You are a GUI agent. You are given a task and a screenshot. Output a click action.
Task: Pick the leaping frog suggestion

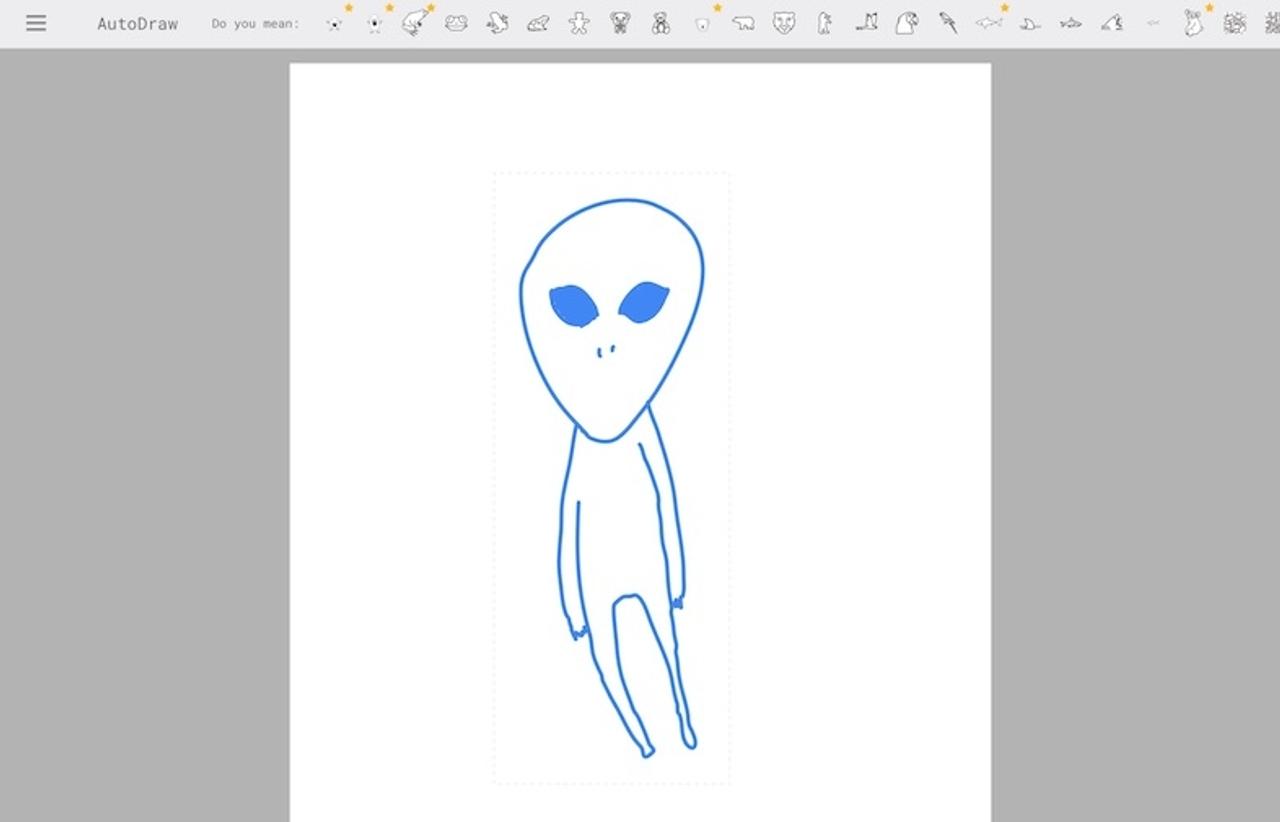tap(415, 24)
